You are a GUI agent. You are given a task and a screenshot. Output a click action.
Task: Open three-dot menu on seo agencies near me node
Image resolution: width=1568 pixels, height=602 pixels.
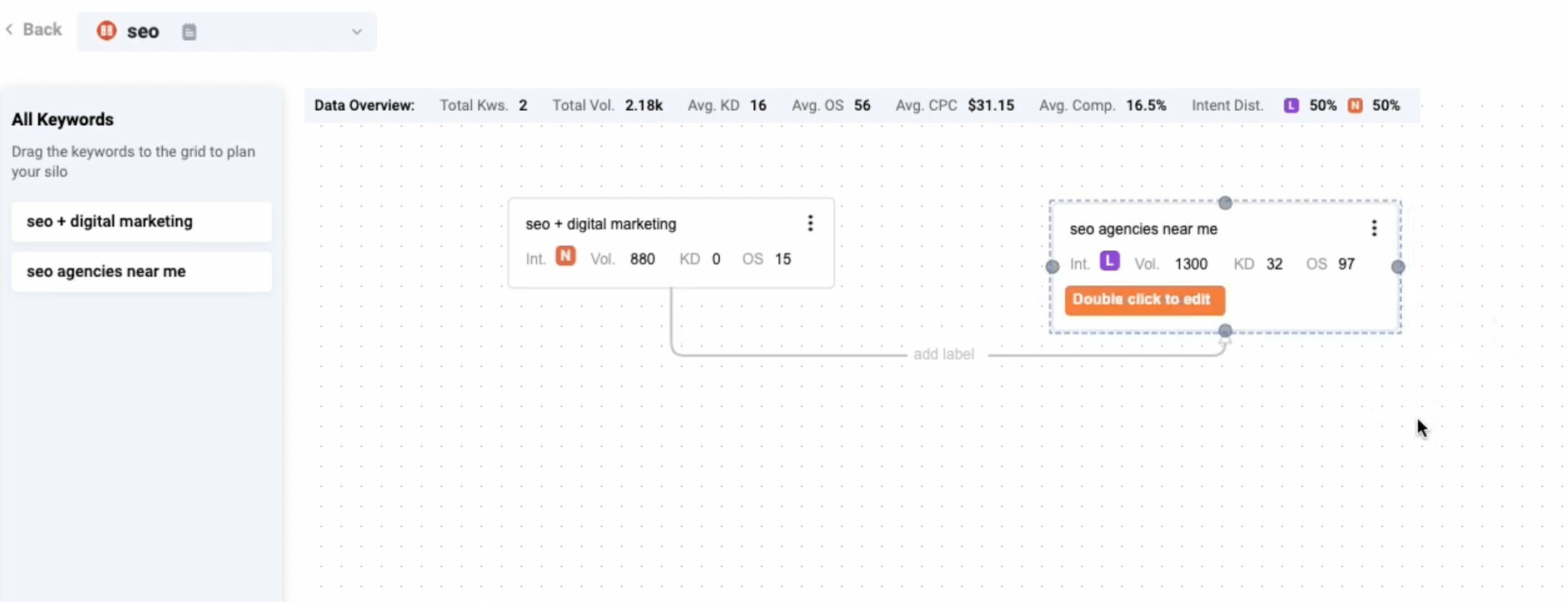coord(1374,228)
